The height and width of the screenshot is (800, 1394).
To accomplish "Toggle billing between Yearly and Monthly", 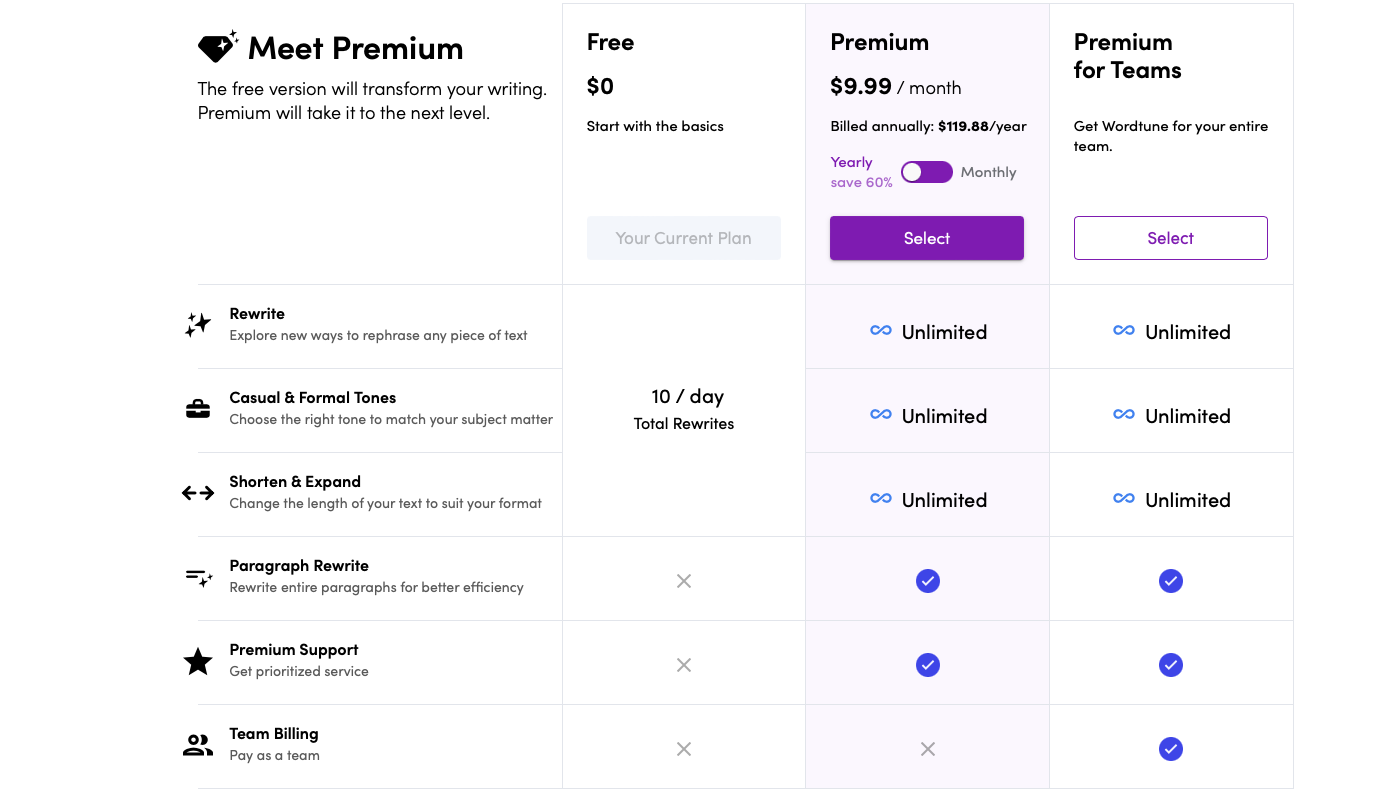I will (x=926, y=172).
